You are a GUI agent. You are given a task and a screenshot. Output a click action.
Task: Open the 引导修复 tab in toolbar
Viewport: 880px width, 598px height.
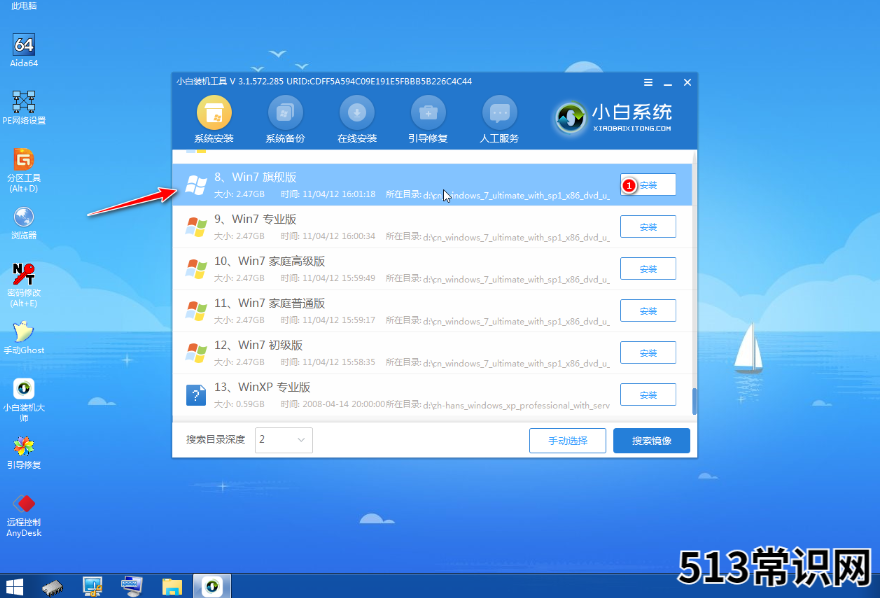pos(428,119)
